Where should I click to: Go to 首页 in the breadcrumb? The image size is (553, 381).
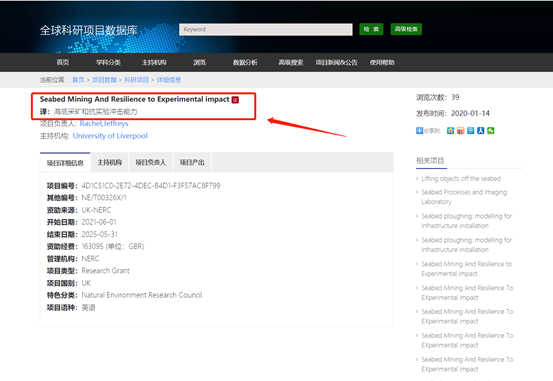tap(78, 80)
